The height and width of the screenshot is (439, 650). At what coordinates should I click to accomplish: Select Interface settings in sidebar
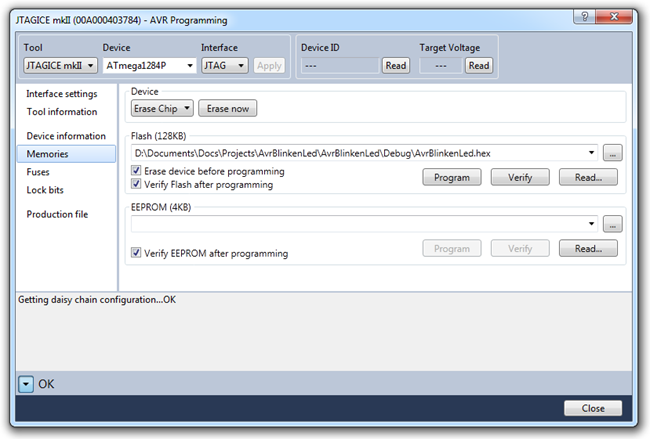click(61, 94)
